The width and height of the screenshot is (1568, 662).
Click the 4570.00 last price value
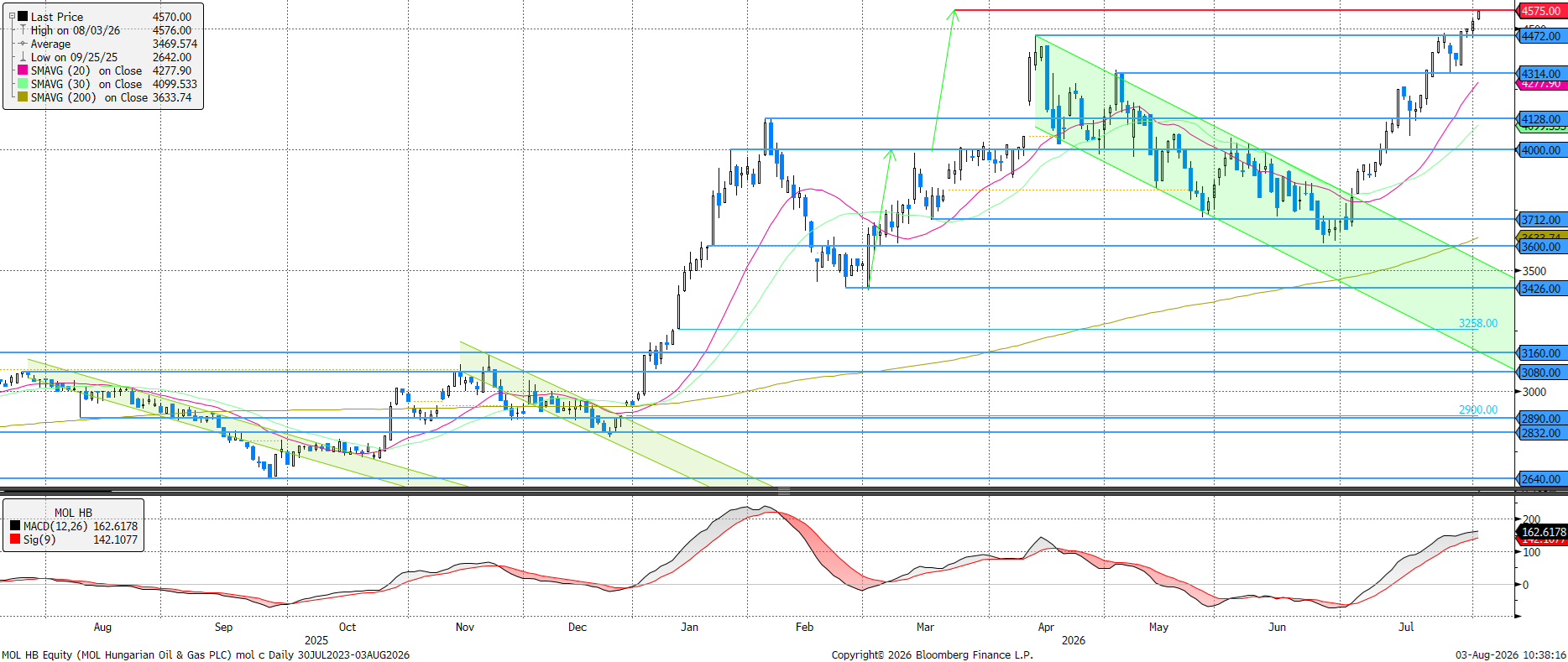tap(172, 17)
